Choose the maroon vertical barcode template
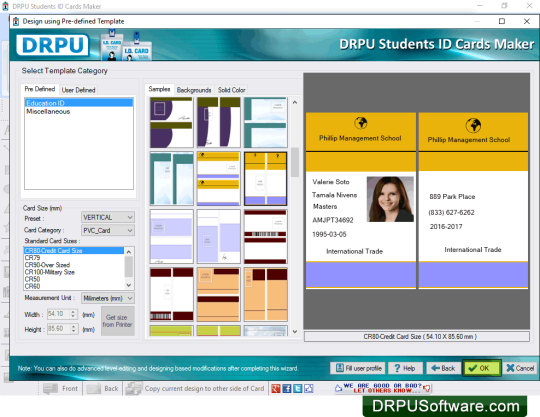 (x=172, y=294)
